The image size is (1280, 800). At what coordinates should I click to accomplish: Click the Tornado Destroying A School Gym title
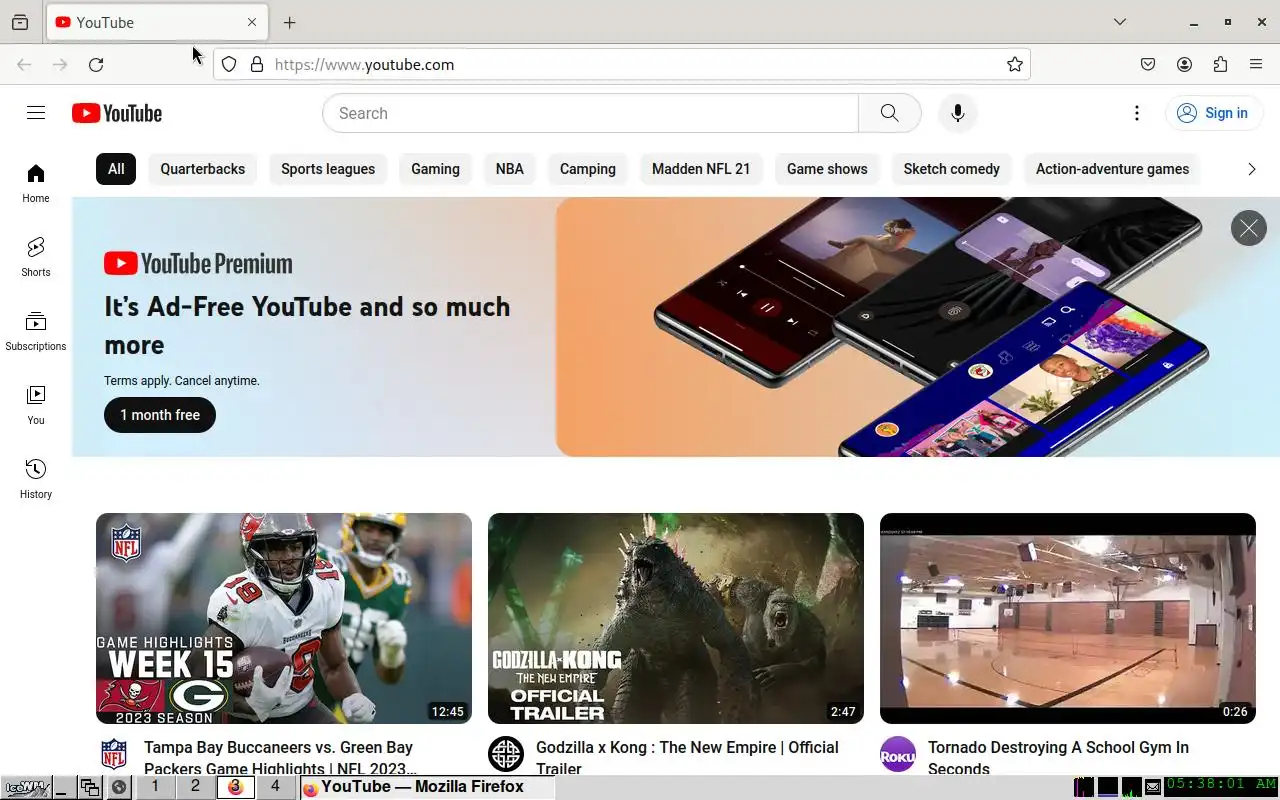tap(1058, 758)
